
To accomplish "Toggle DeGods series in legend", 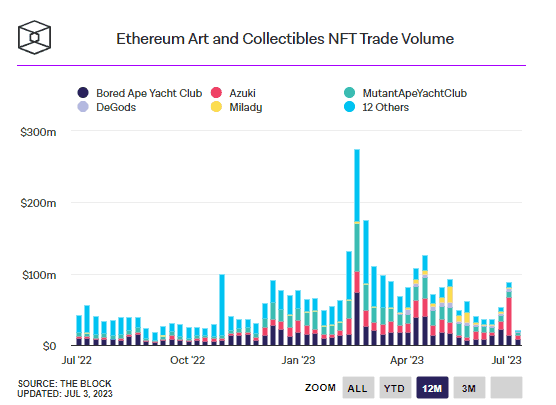I will pos(107,107).
